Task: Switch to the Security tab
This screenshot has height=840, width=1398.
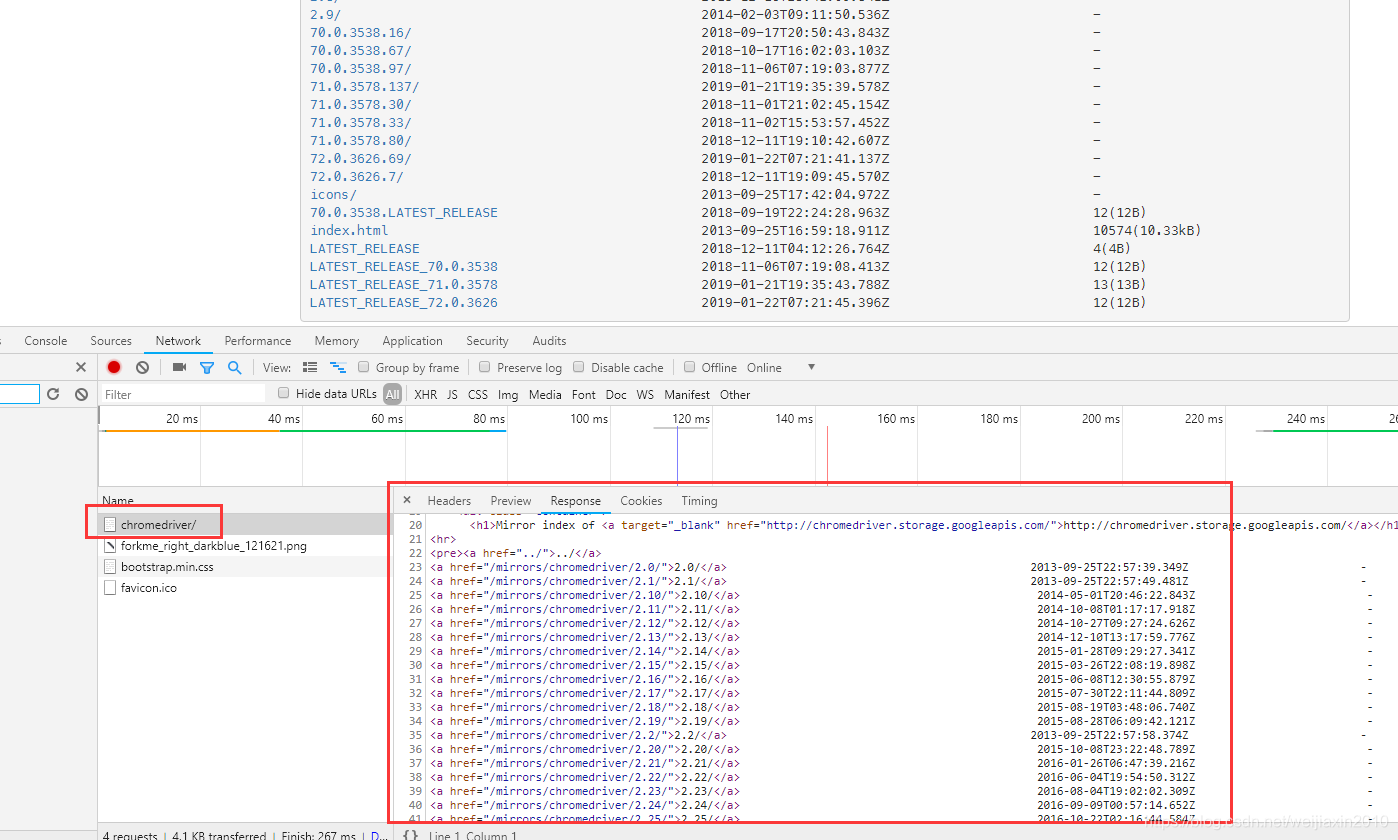Action: (x=487, y=341)
